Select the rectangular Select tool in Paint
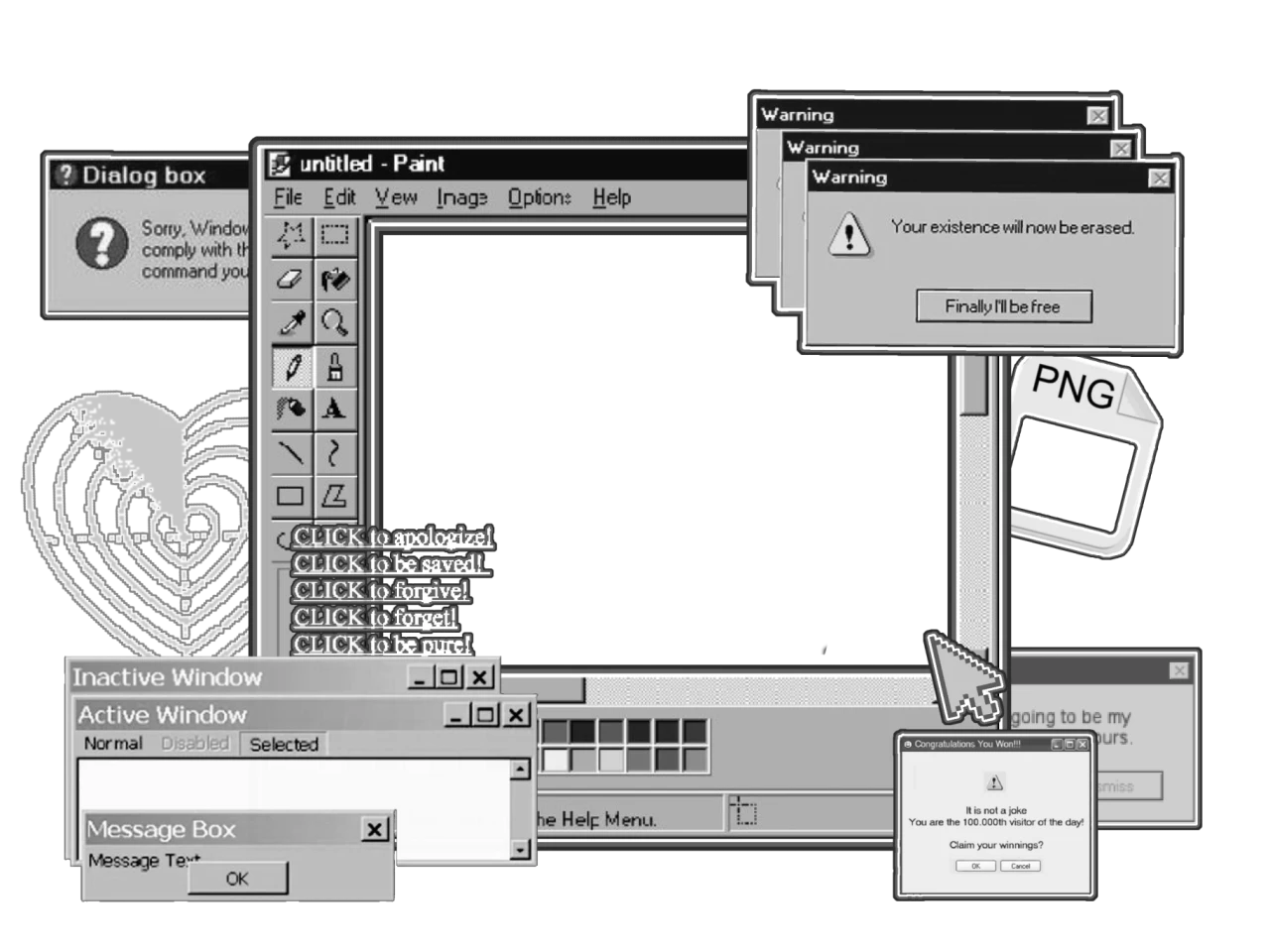Screen dimensions: 1270x952 tap(335, 235)
